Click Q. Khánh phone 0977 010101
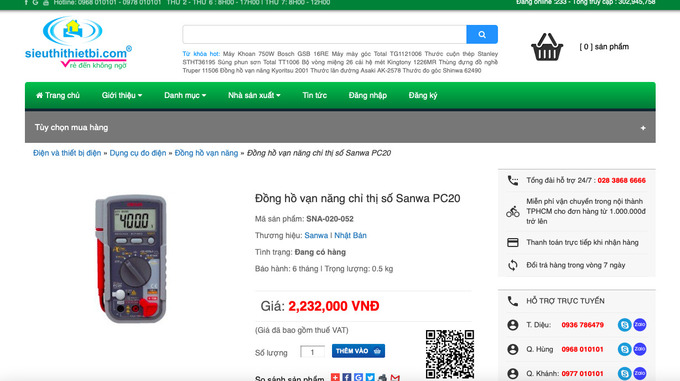Viewport: 680px width, 381px height. pos(582,373)
